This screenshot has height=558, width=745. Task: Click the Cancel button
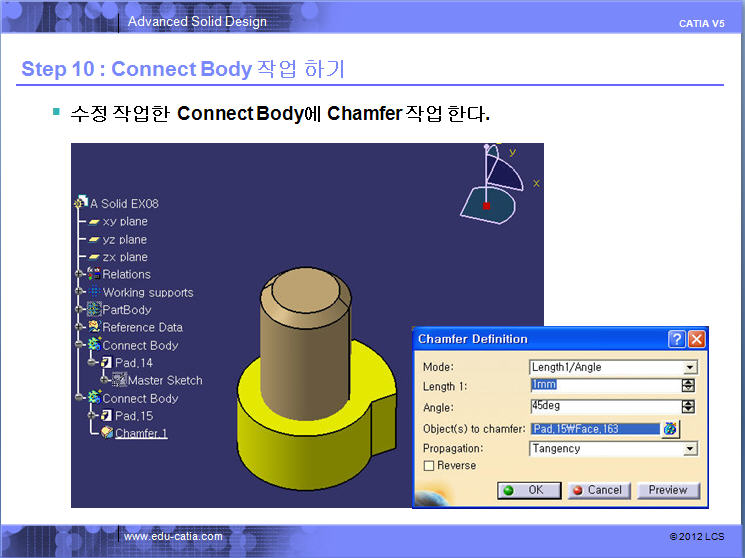(x=596, y=490)
